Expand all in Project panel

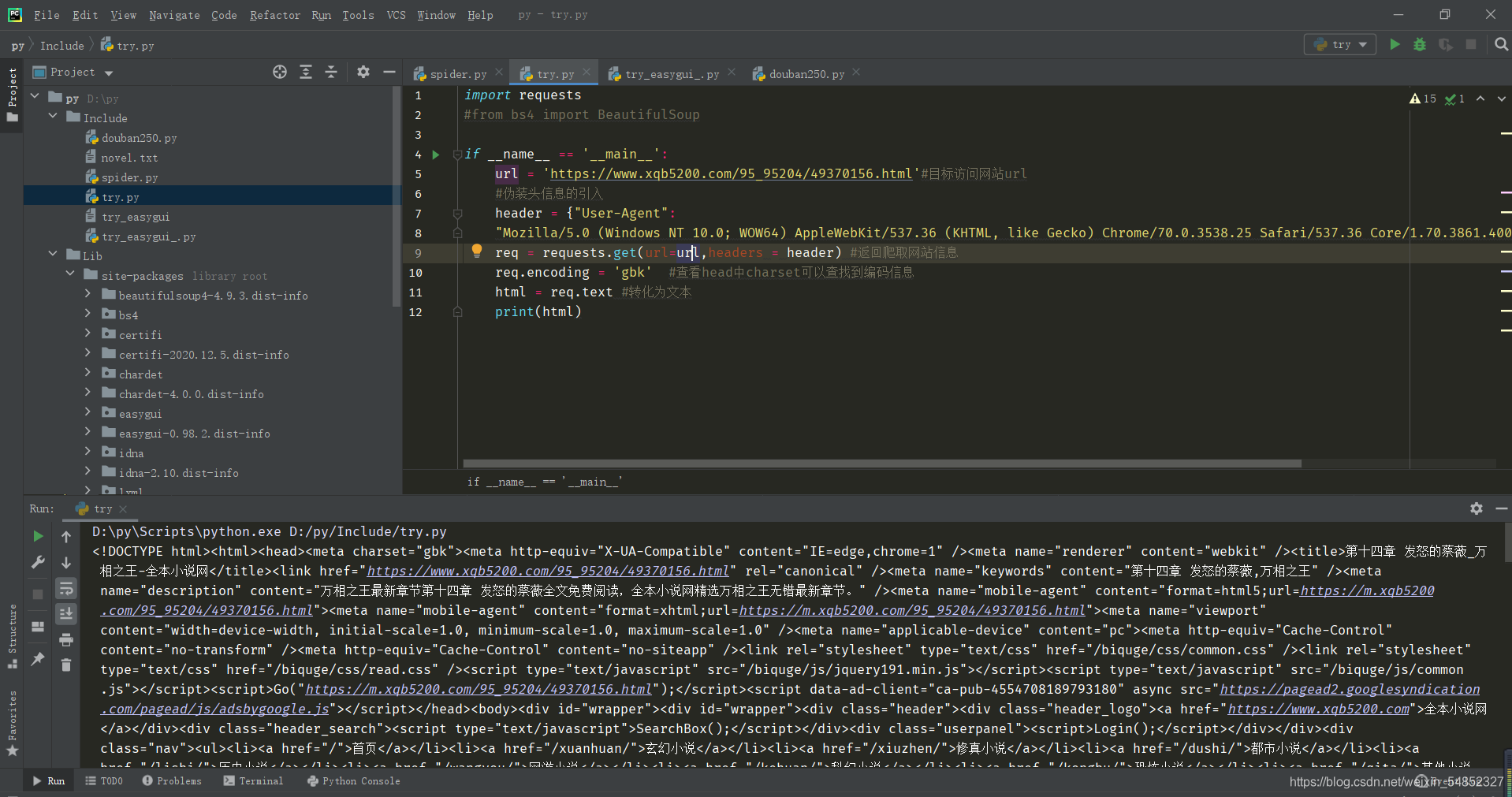[x=306, y=72]
